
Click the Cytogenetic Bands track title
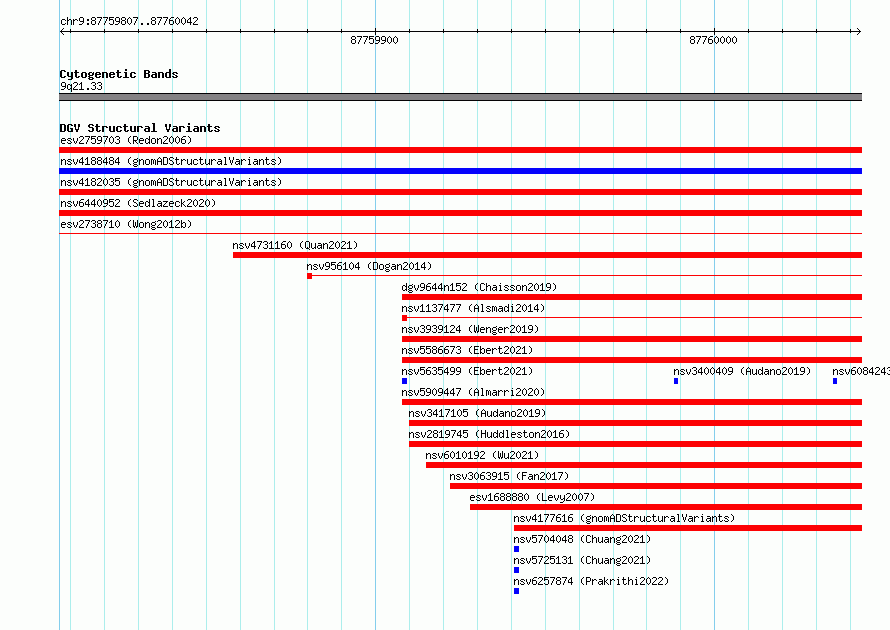119,74
